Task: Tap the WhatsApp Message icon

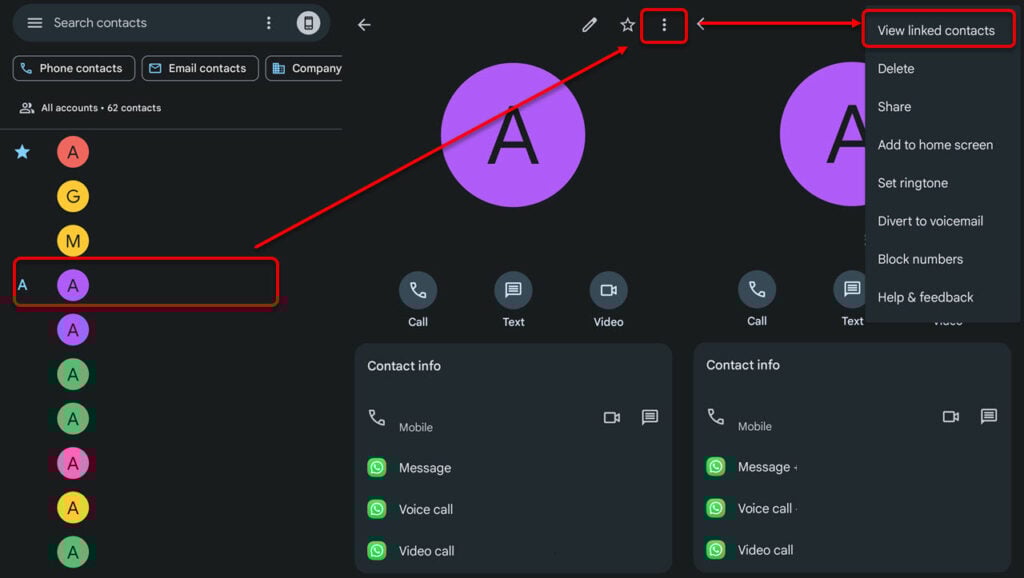Action: tap(375, 467)
